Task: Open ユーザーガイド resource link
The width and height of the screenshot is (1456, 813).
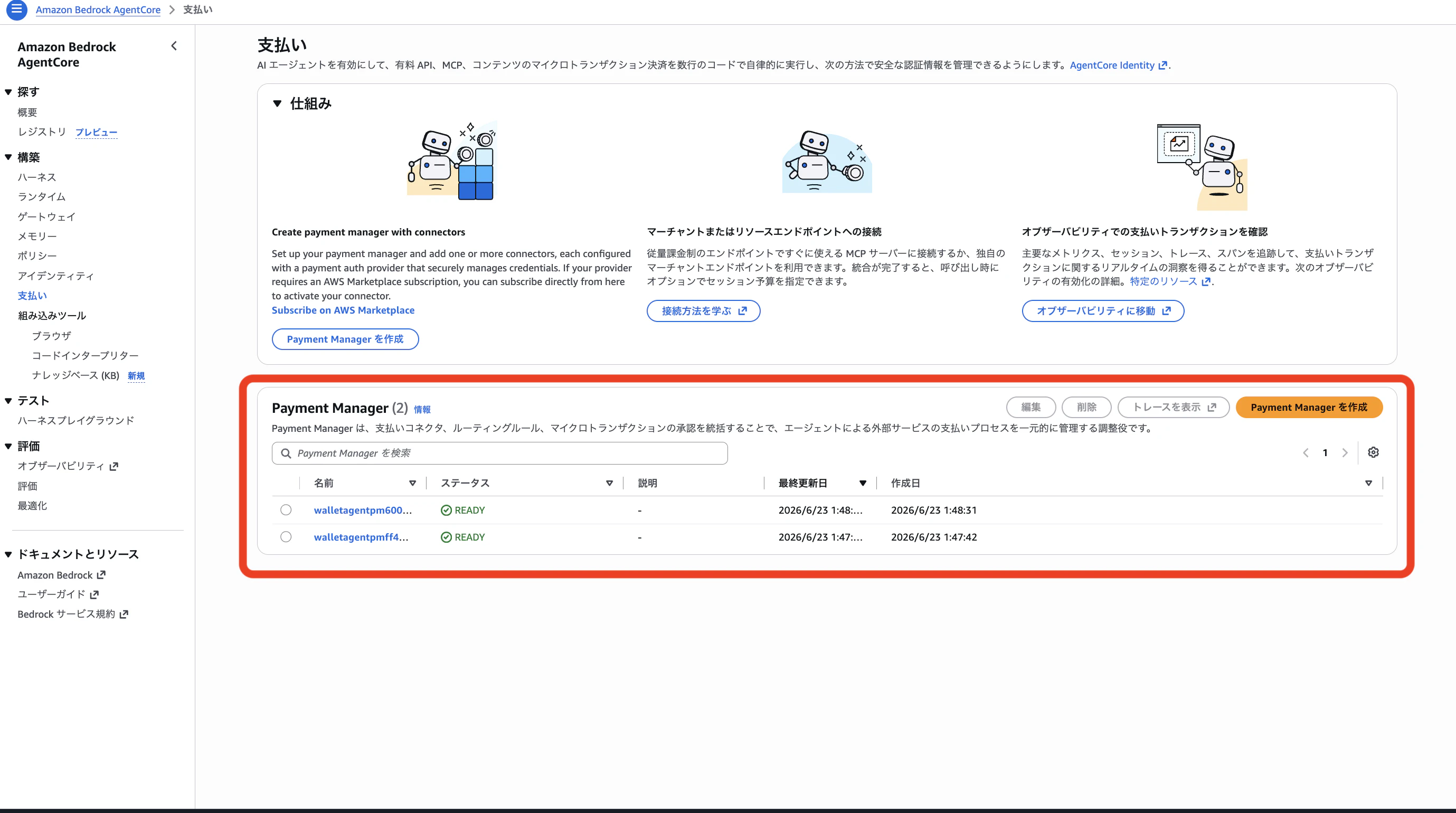Action: pyautogui.click(x=58, y=594)
